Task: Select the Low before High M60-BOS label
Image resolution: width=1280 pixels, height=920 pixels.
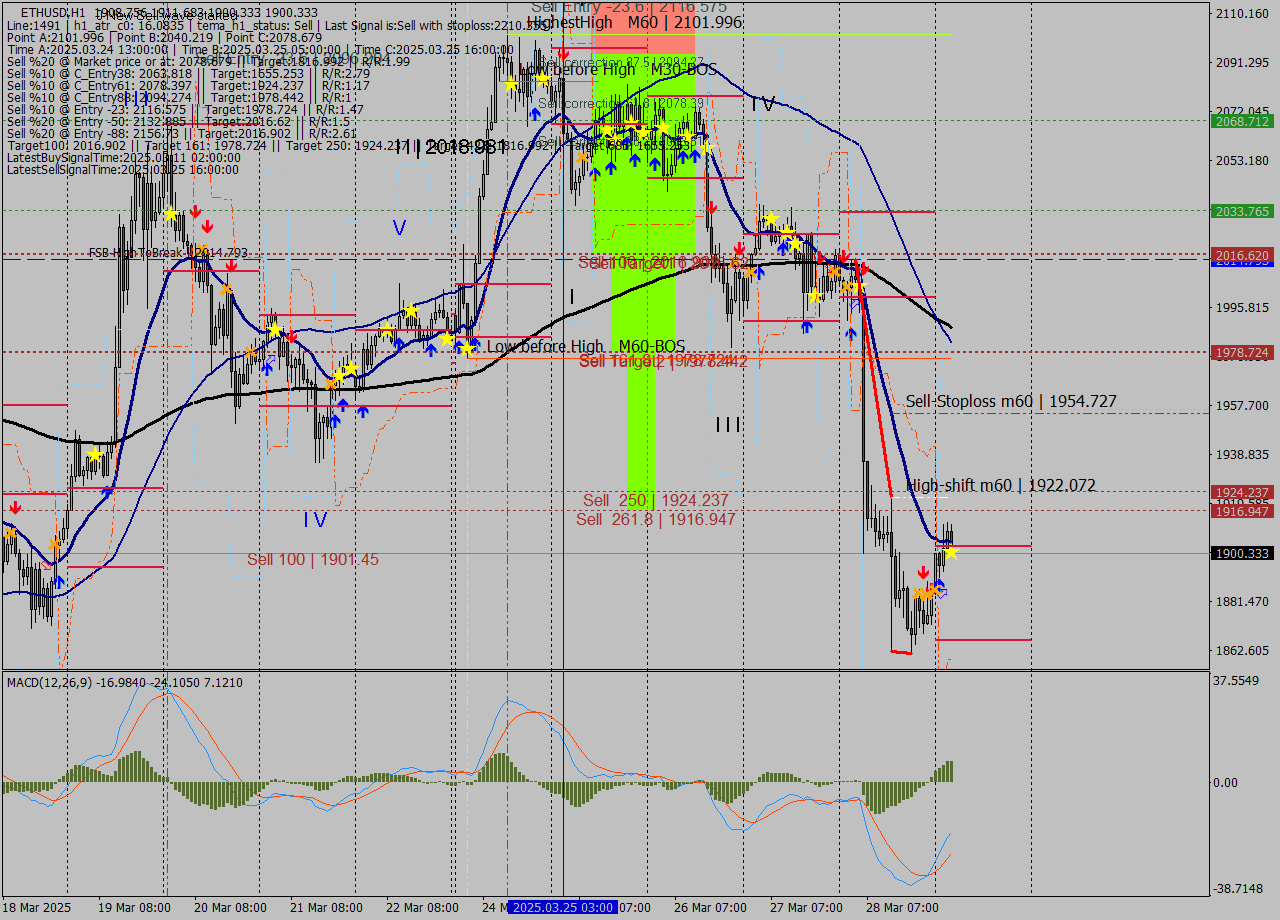Action: pos(585,346)
